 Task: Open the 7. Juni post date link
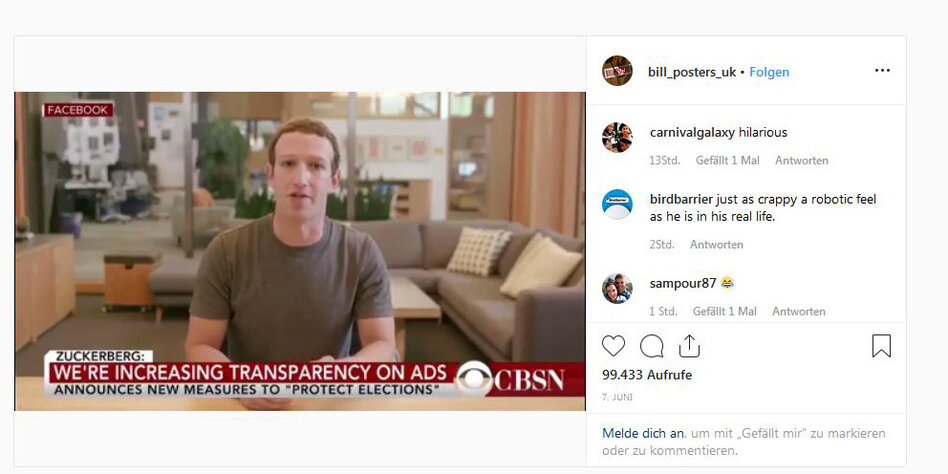point(615,397)
